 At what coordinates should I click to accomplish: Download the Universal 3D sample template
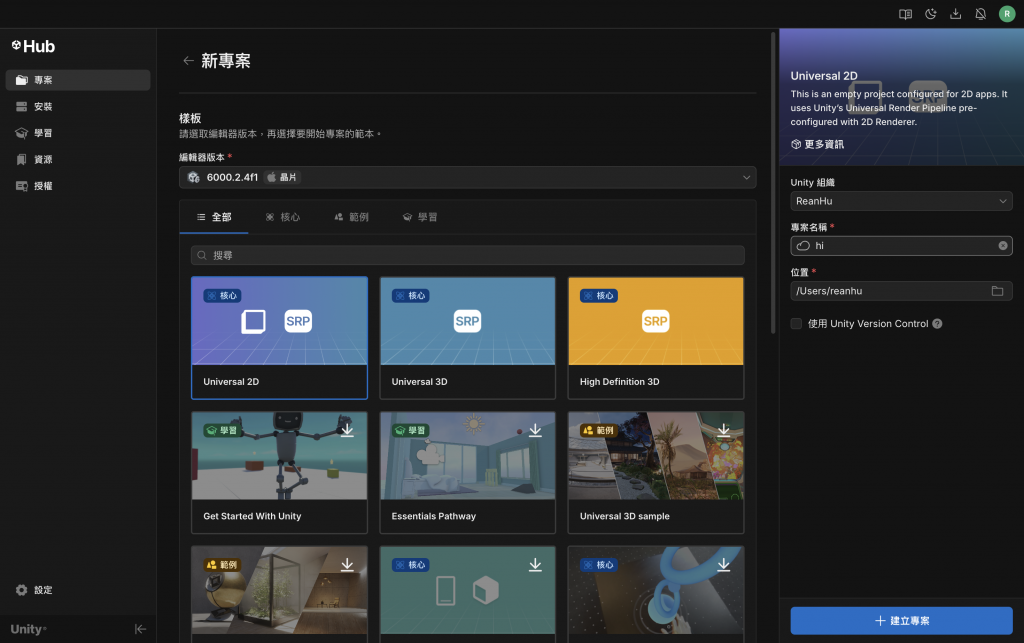point(724,430)
